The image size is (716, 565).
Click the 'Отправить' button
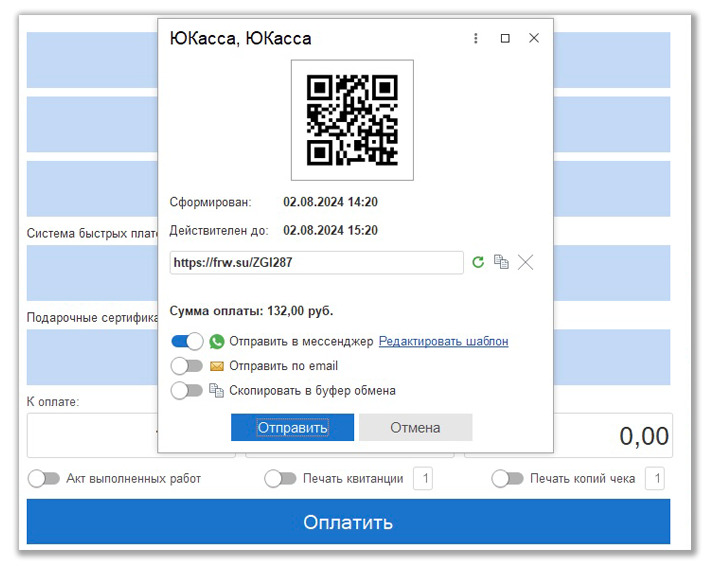click(292, 428)
